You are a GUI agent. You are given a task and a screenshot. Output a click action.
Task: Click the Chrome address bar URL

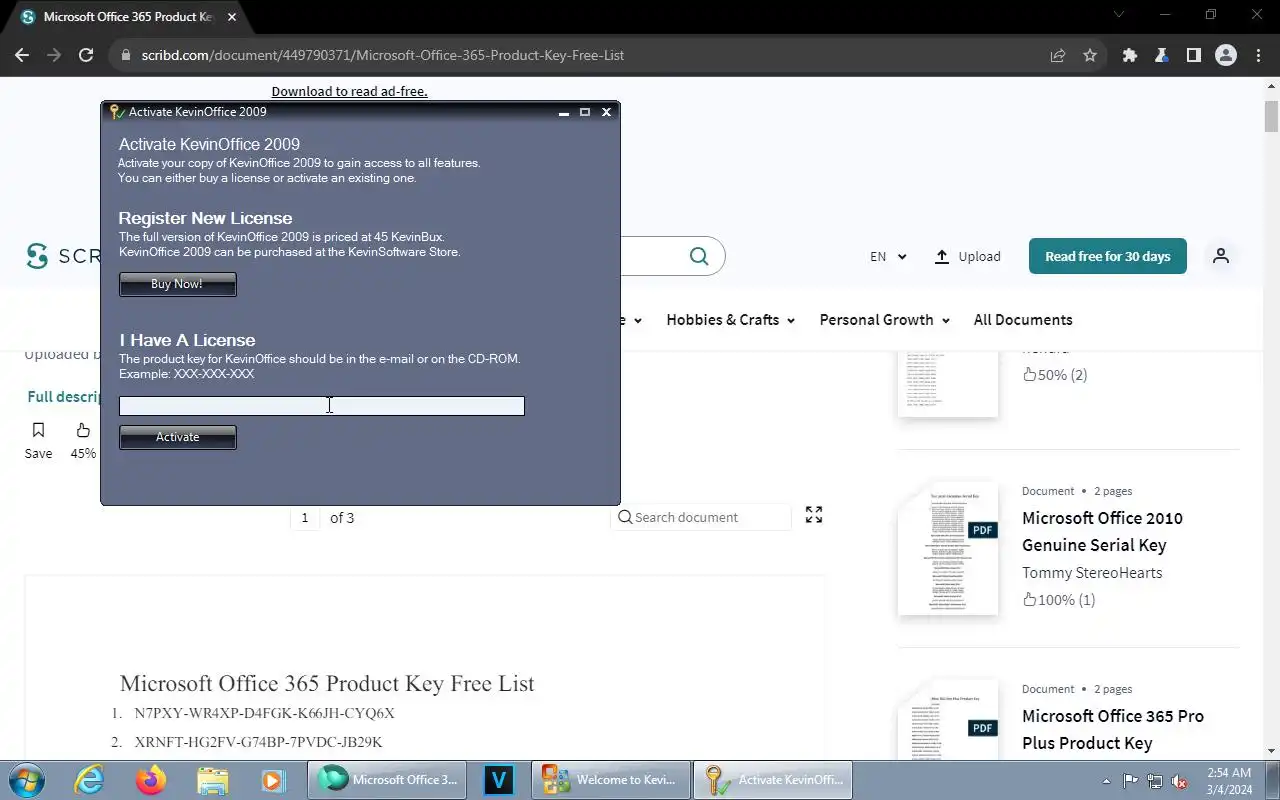coord(382,55)
